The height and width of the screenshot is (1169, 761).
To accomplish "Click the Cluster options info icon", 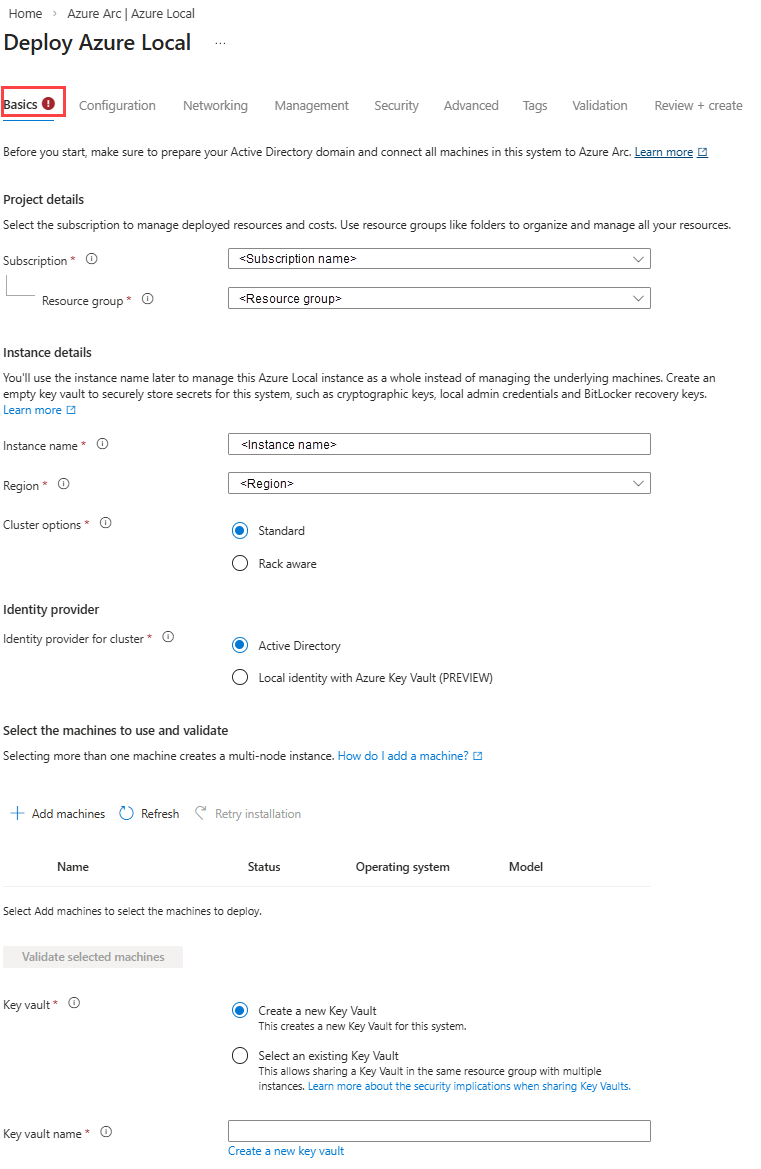I will tap(106, 523).
